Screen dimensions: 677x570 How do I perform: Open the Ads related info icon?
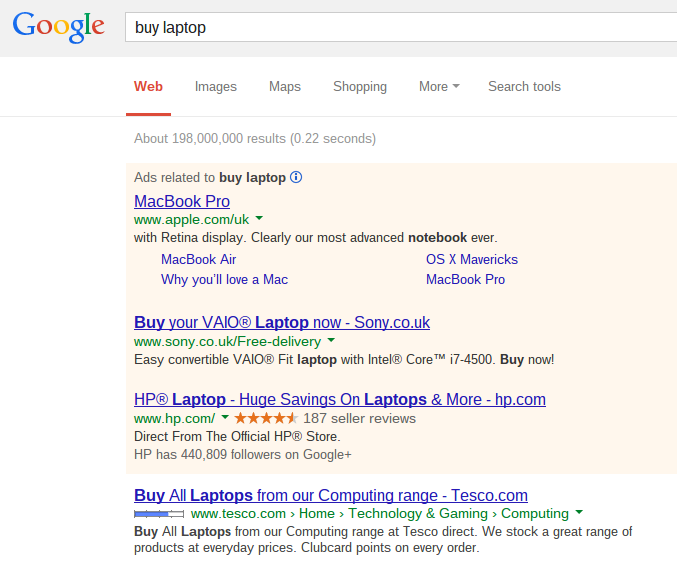point(296,177)
